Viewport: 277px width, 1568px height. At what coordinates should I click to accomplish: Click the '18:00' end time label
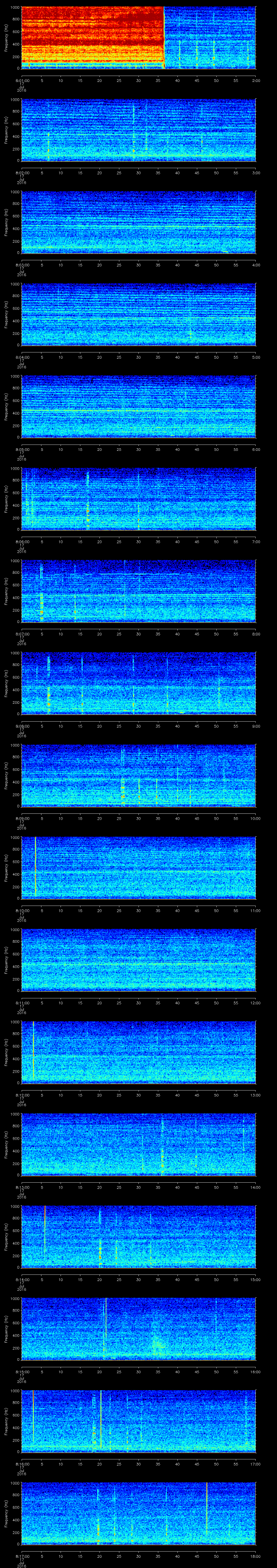click(256, 1556)
